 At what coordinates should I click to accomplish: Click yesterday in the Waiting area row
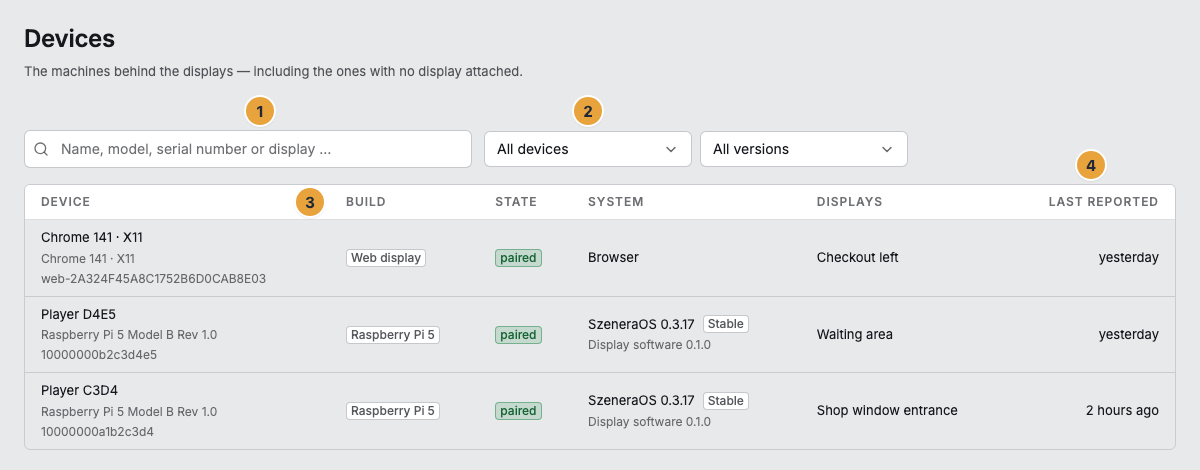click(x=1129, y=334)
